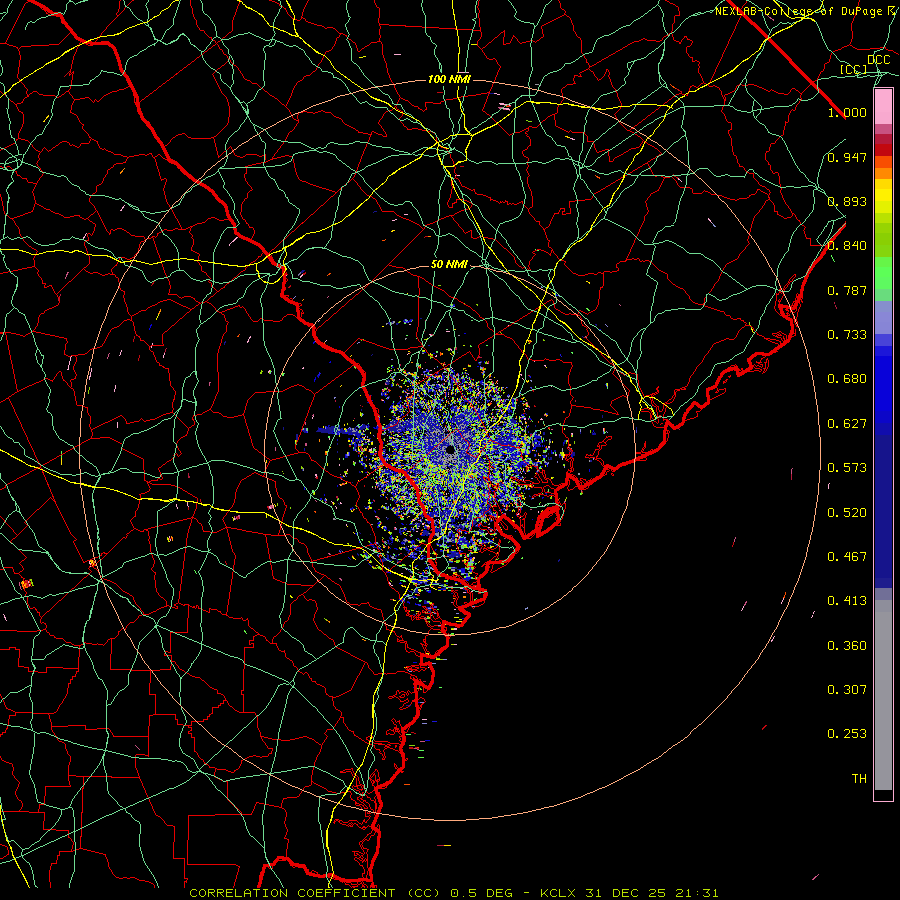Click the 0.627 legend value
Viewport: 900px width, 900px height.
point(847,424)
